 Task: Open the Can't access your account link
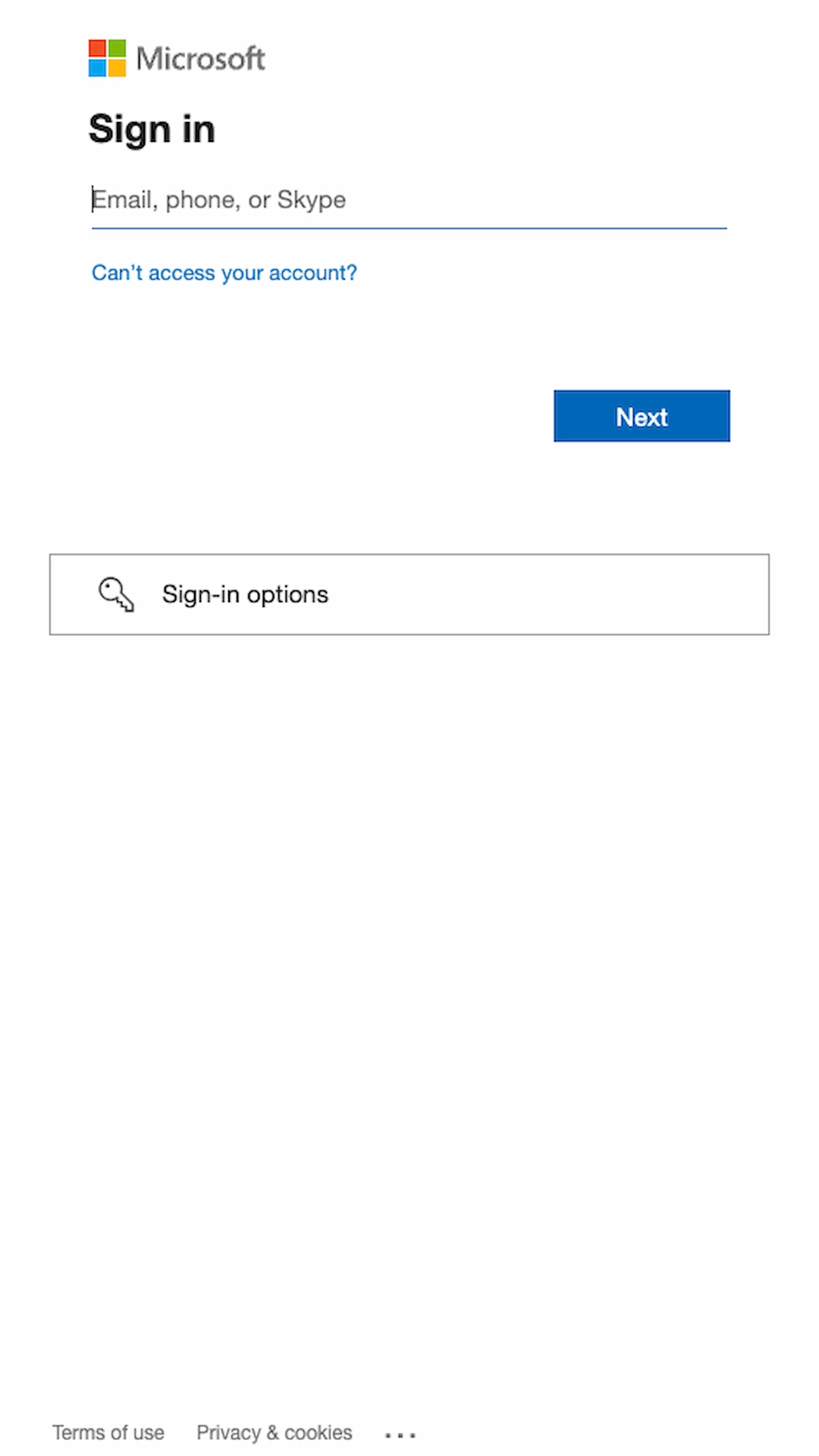coord(224,273)
